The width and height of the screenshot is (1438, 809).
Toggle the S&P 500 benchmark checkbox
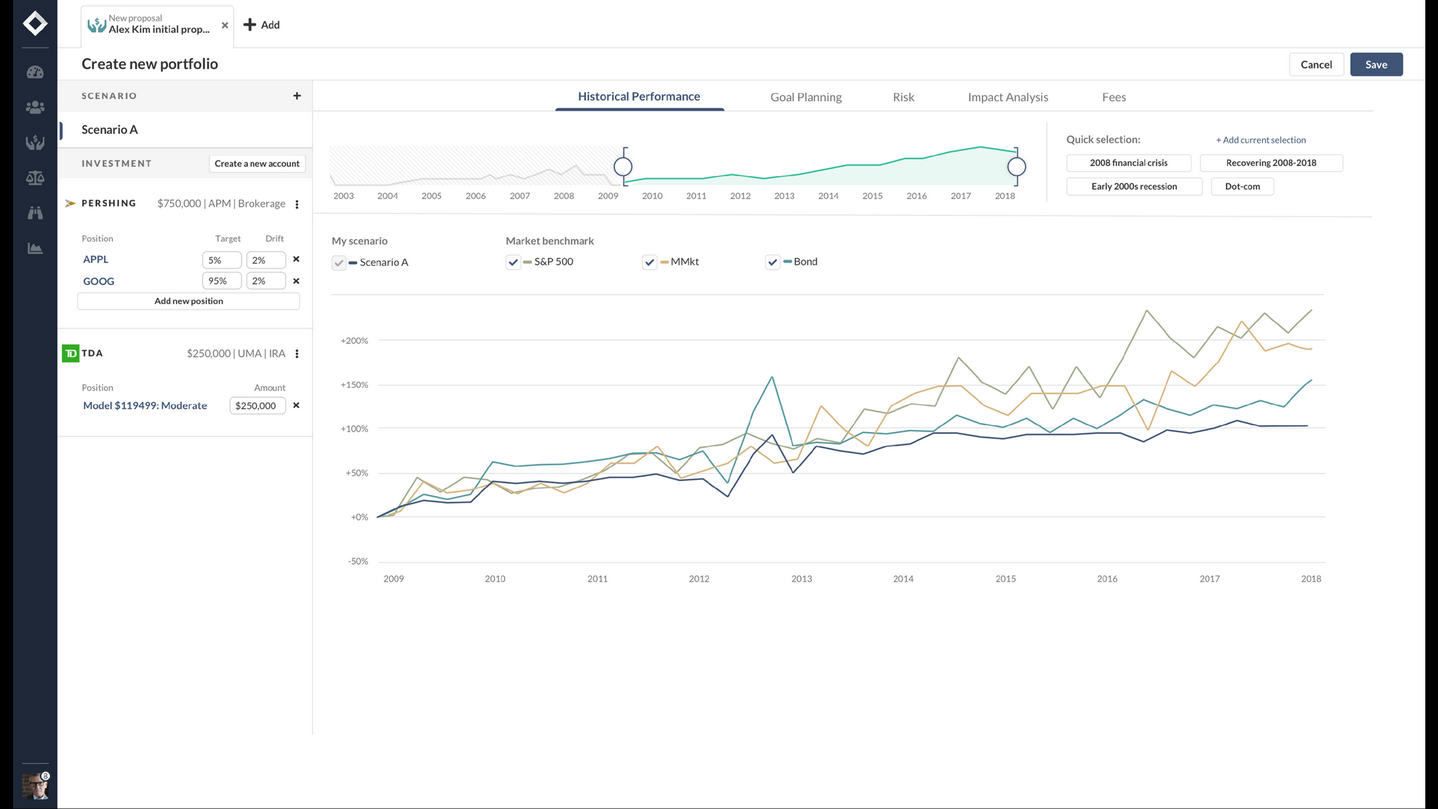pyautogui.click(x=513, y=262)
